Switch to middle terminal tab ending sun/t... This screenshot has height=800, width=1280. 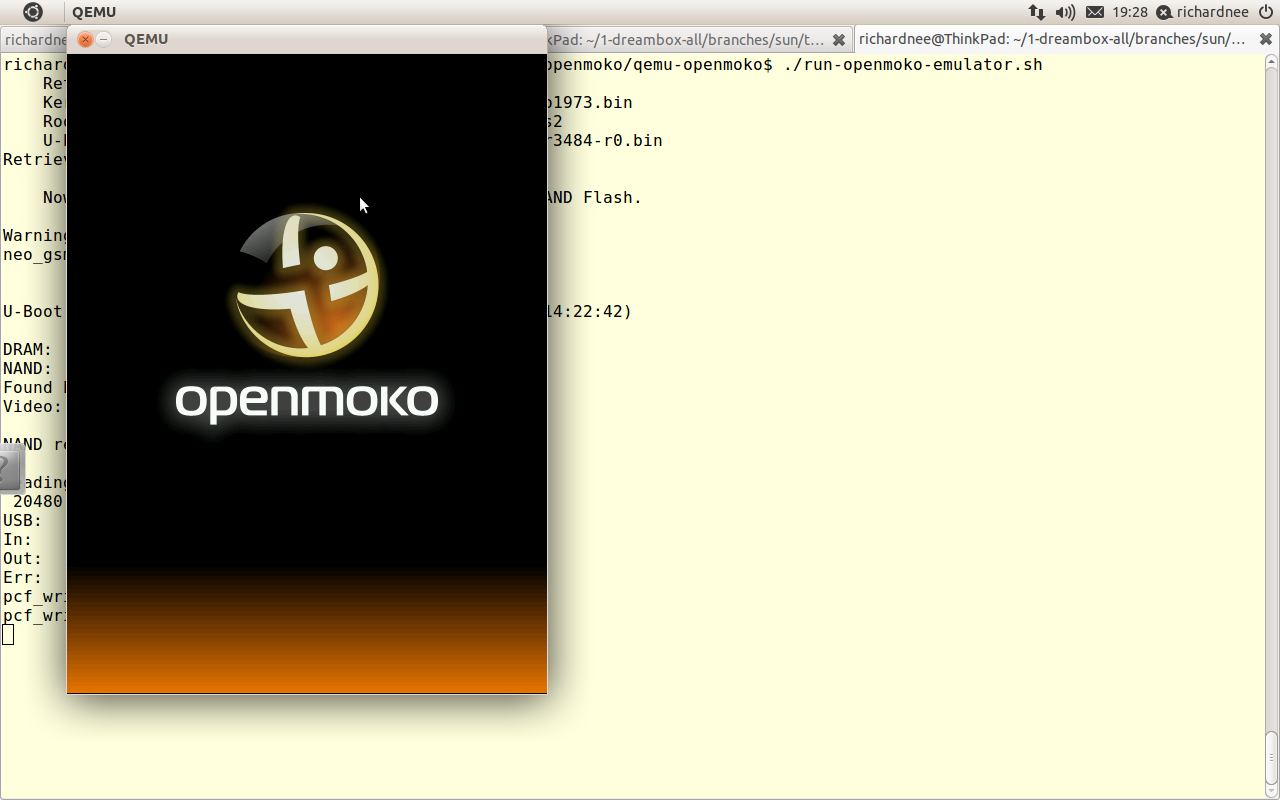687,39
